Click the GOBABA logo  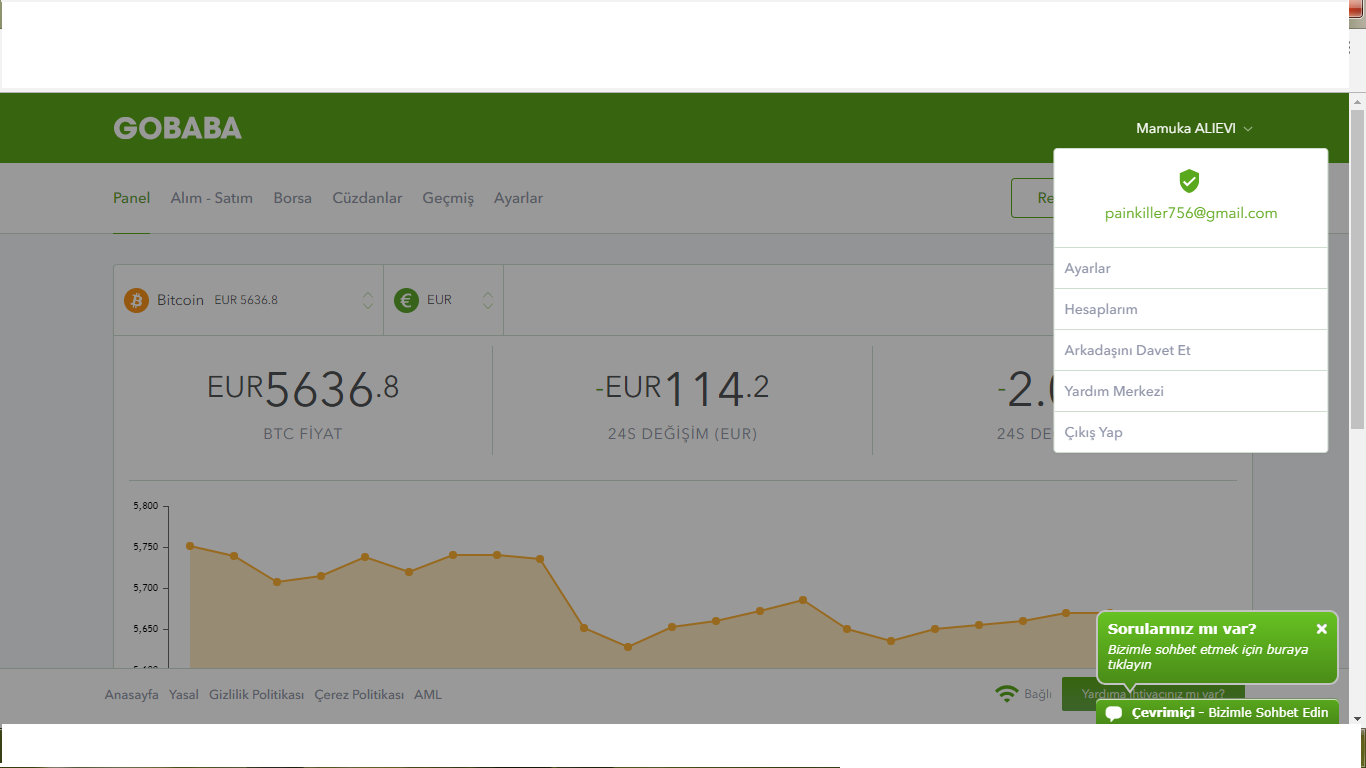(x=178, y=128)
